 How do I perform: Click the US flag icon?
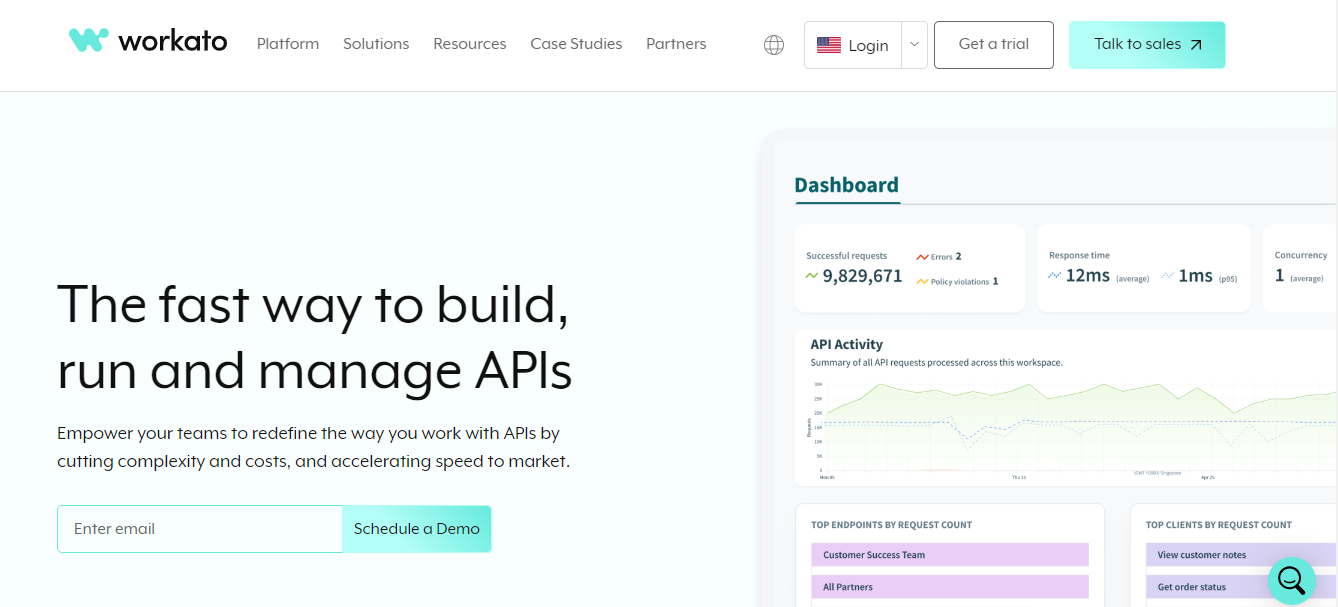[x=828, y=45]
